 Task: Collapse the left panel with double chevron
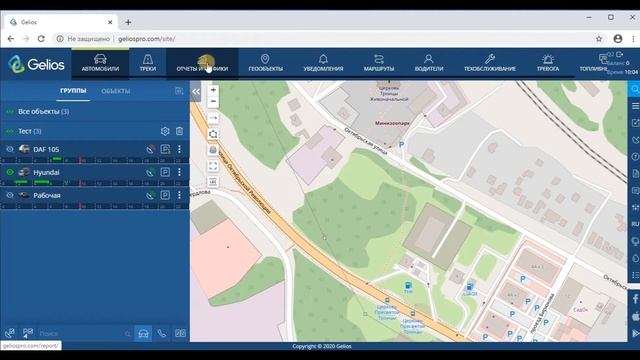click(x=196, y=91)
